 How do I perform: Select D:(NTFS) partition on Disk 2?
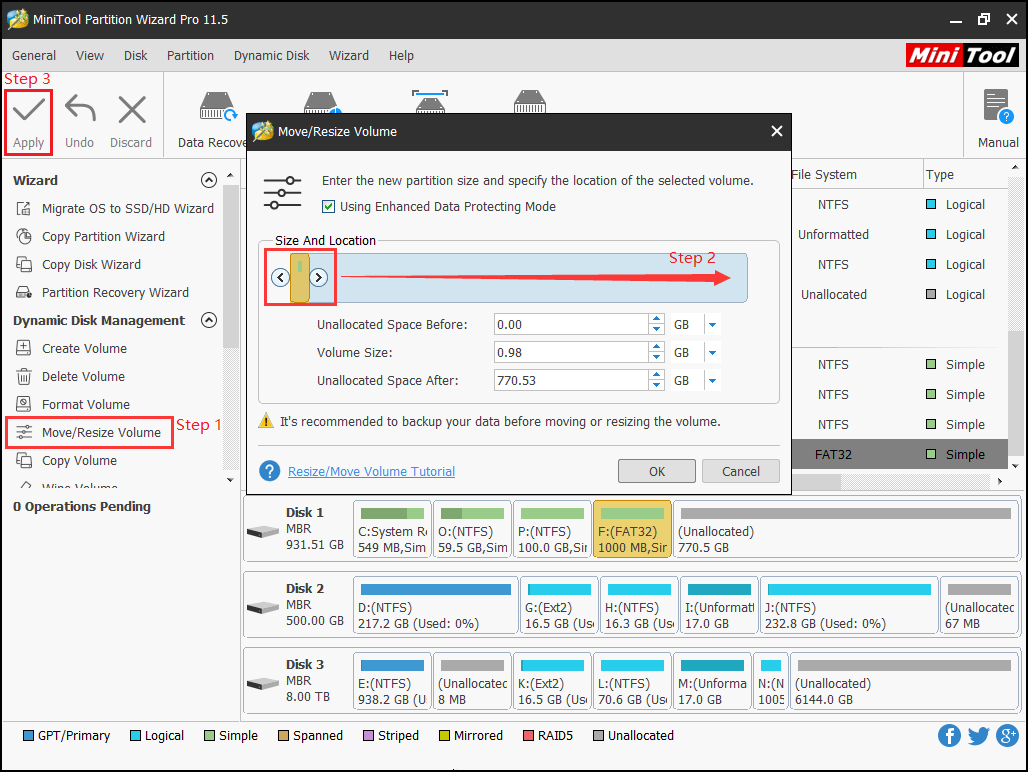click(x=435, y=606)
